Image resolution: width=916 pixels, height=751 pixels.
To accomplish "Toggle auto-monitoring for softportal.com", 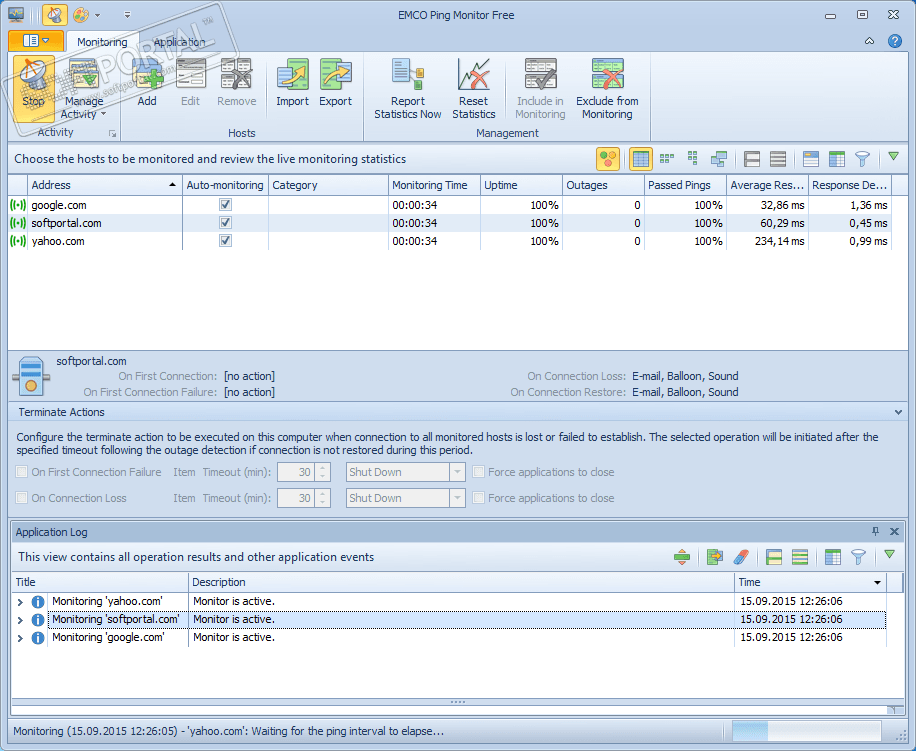I will [225, 222].
